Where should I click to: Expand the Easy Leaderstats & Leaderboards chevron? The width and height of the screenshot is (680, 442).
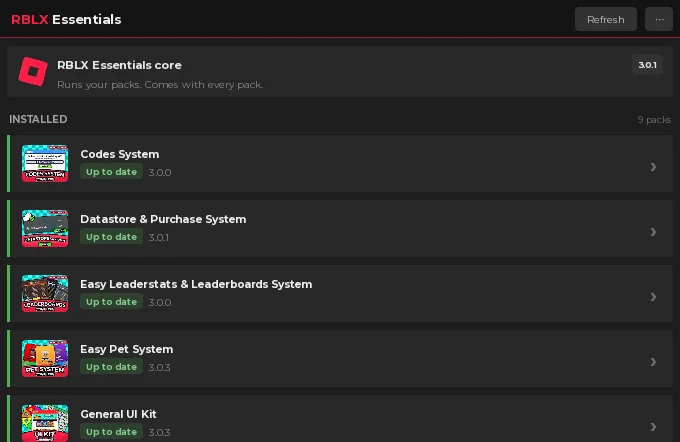(x=653, y=297)
